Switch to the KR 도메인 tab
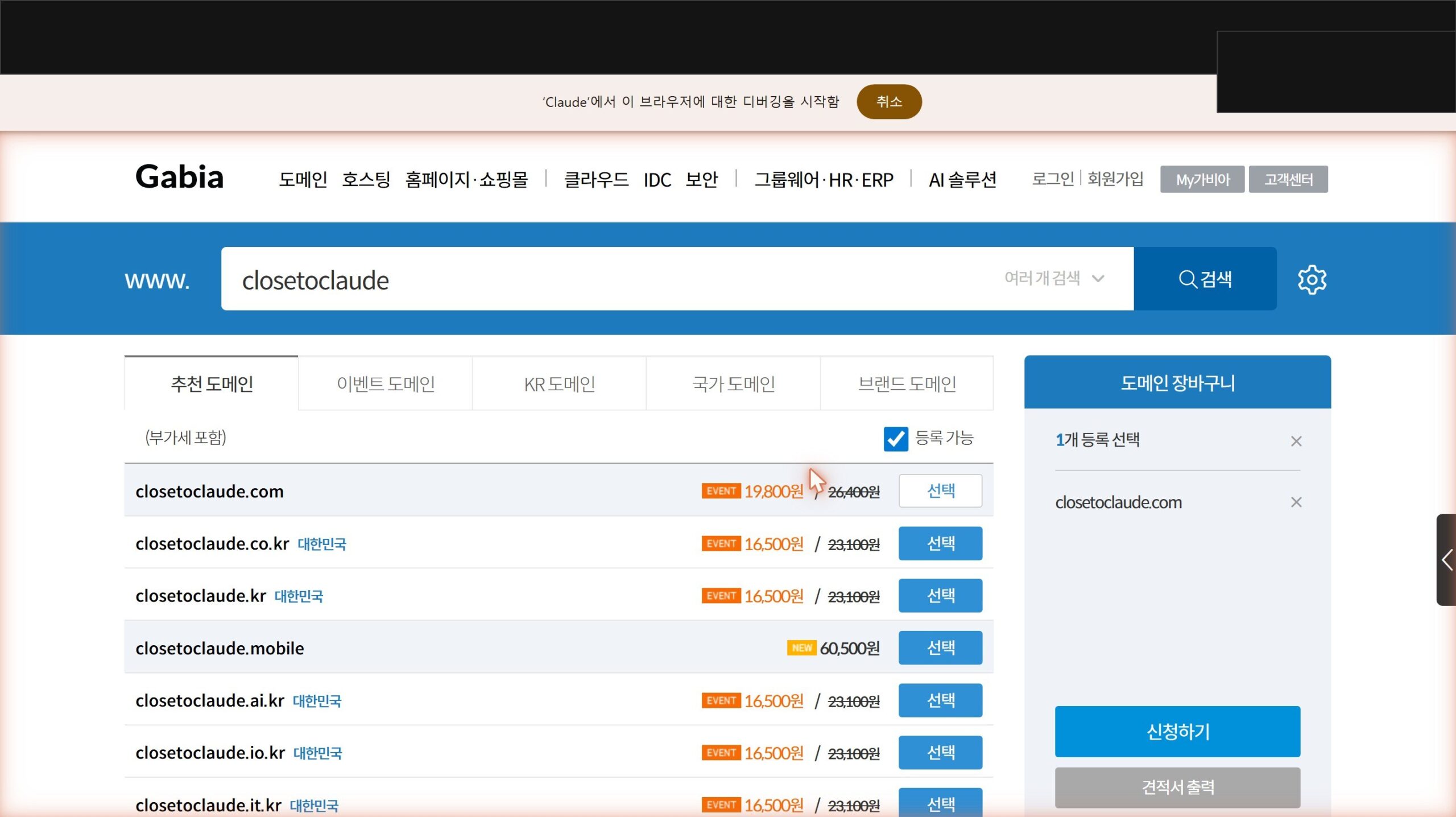This screenshot has width=1456, height=817. pyautogui.click(x=559, y=383)
